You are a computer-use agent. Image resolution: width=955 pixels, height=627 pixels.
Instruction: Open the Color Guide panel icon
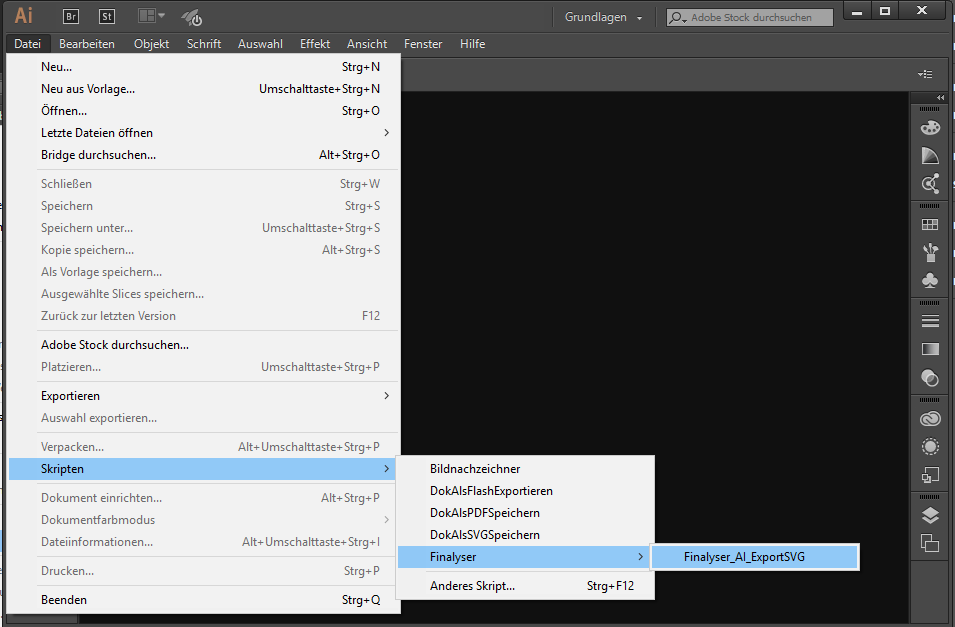click(930, 155)
